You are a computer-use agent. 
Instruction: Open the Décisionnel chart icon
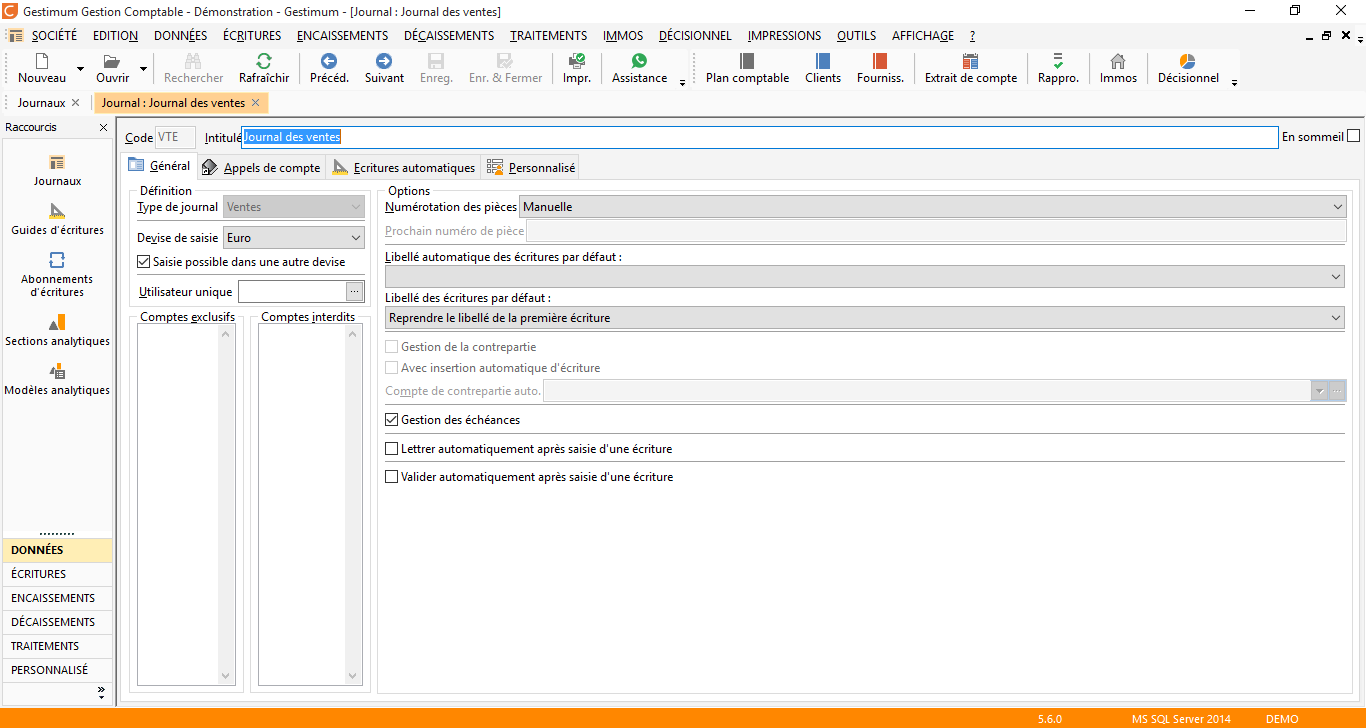tap(1188, 61)
